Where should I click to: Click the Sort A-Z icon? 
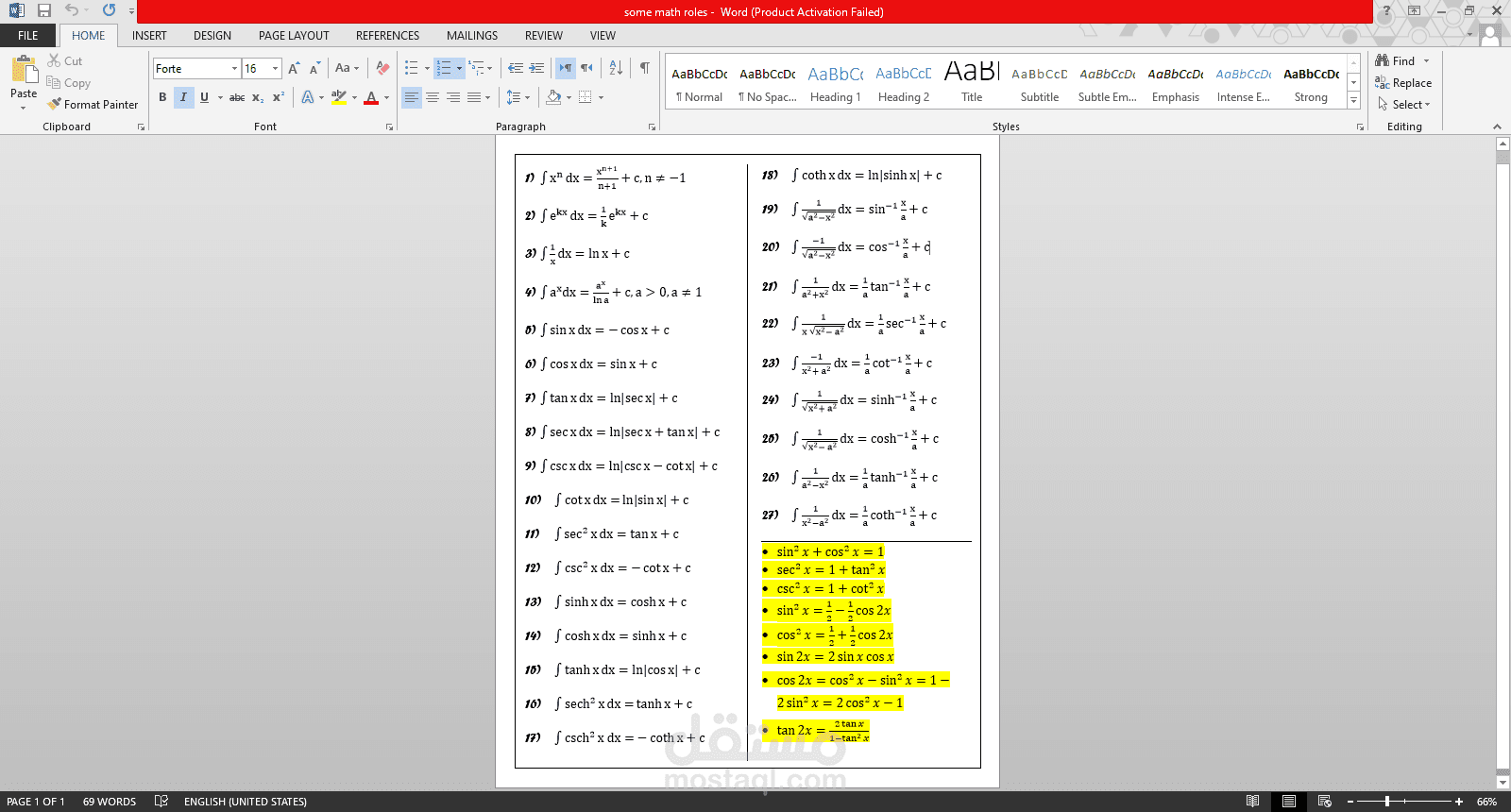[616, 68]
